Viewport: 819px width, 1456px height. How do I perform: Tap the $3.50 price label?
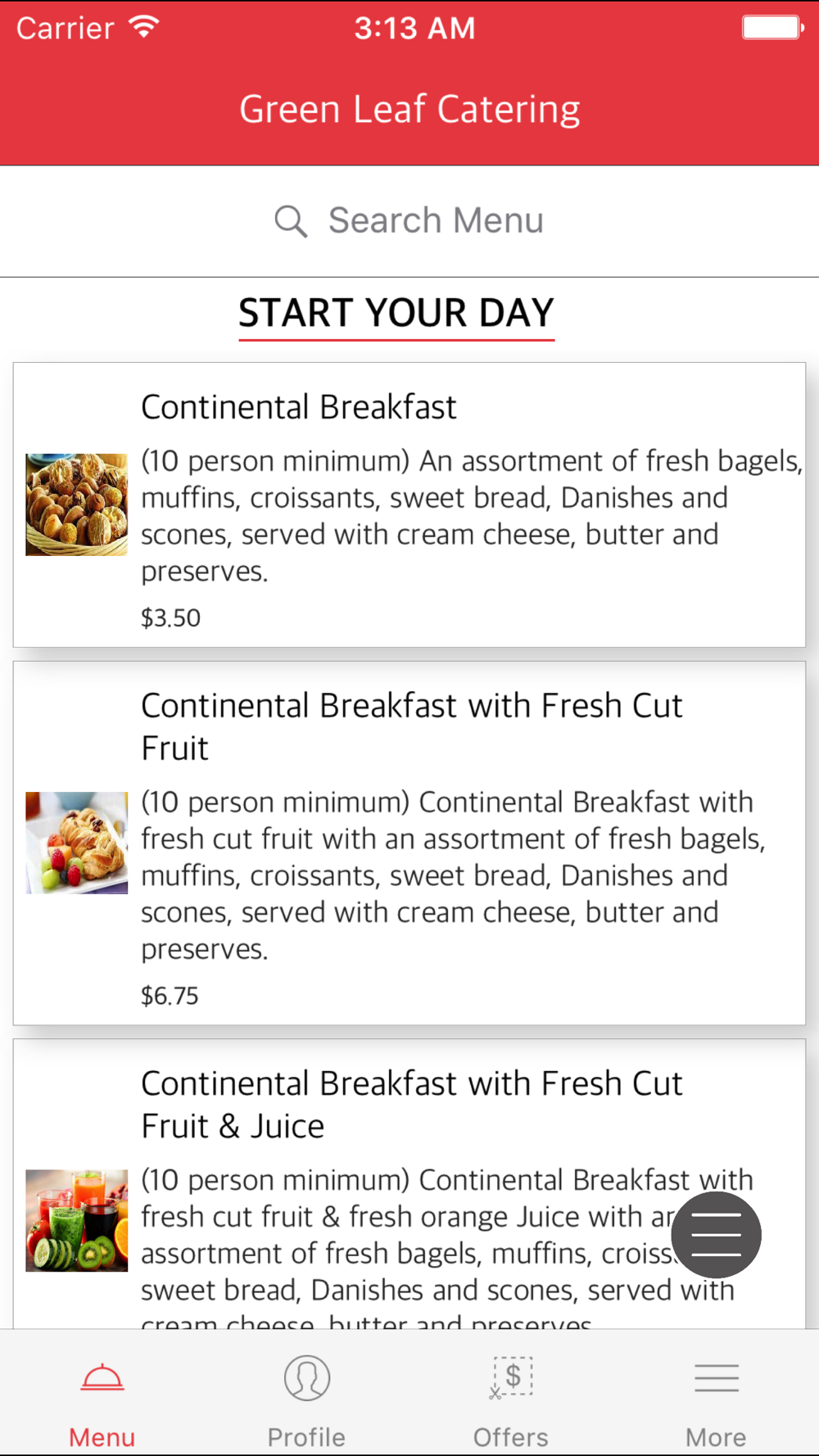170,617
